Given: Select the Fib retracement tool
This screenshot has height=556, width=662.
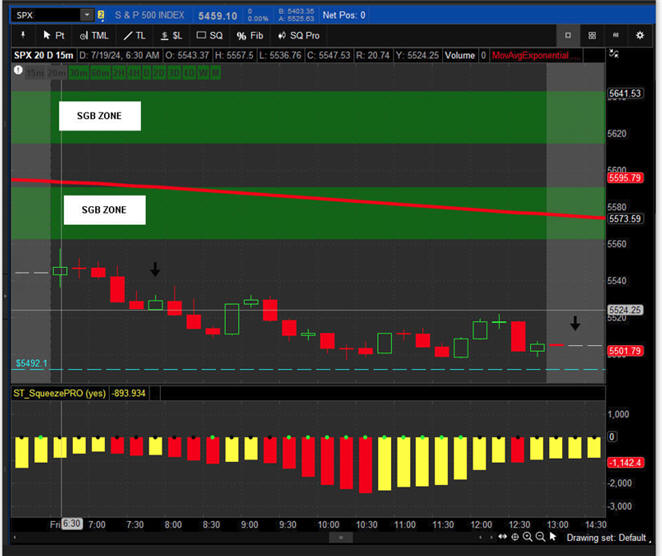Looking at the screenshot, I should coord(248,35).
